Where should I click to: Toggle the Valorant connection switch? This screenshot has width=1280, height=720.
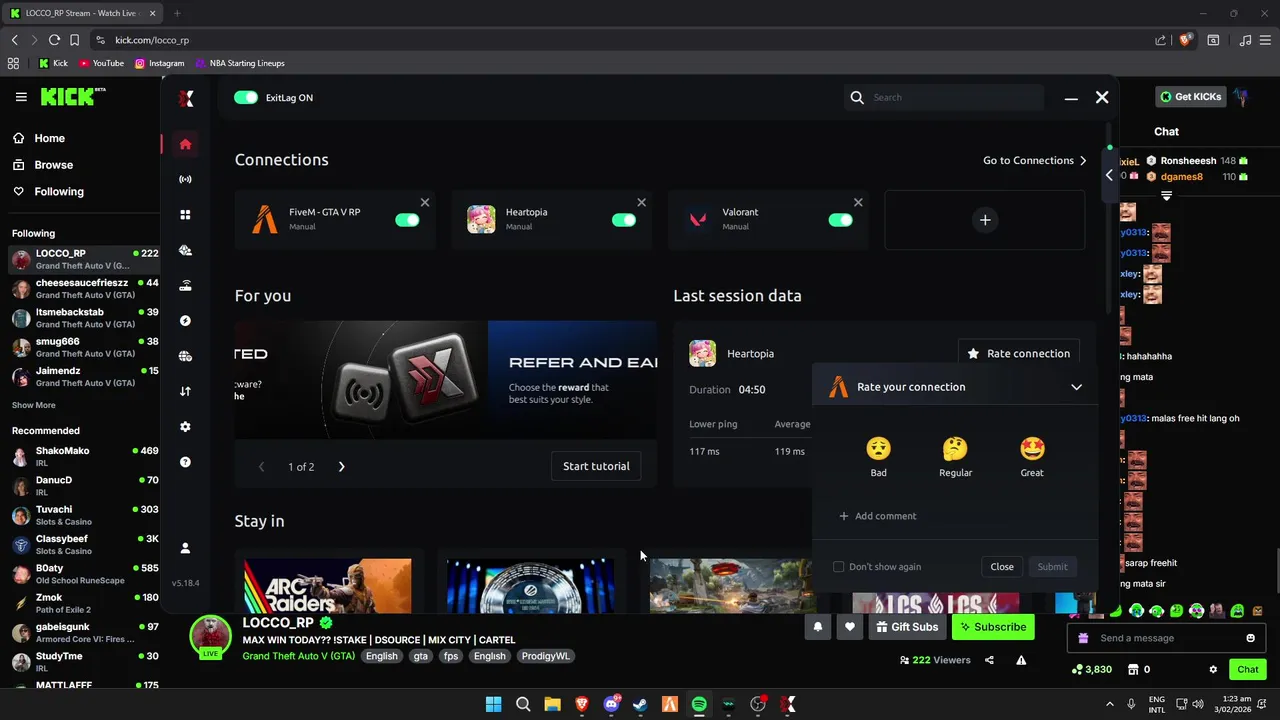840,220
